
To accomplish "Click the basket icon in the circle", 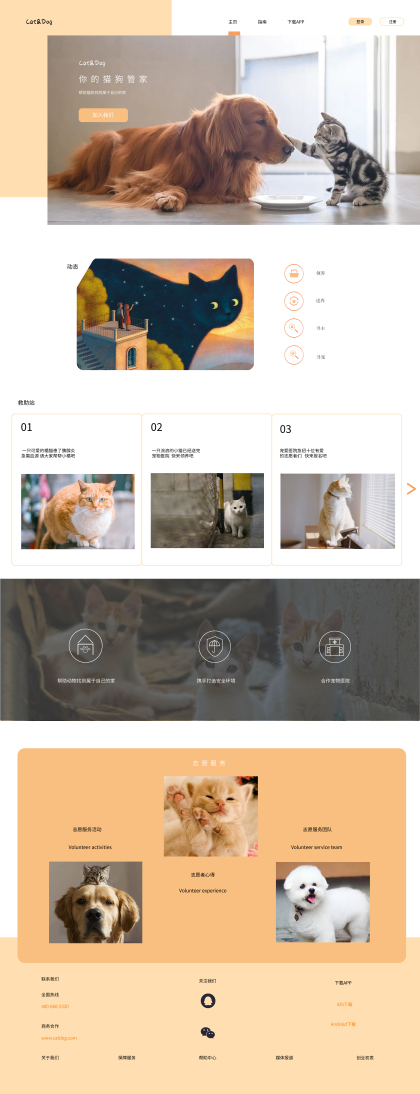I will click(x=294, y=274).
